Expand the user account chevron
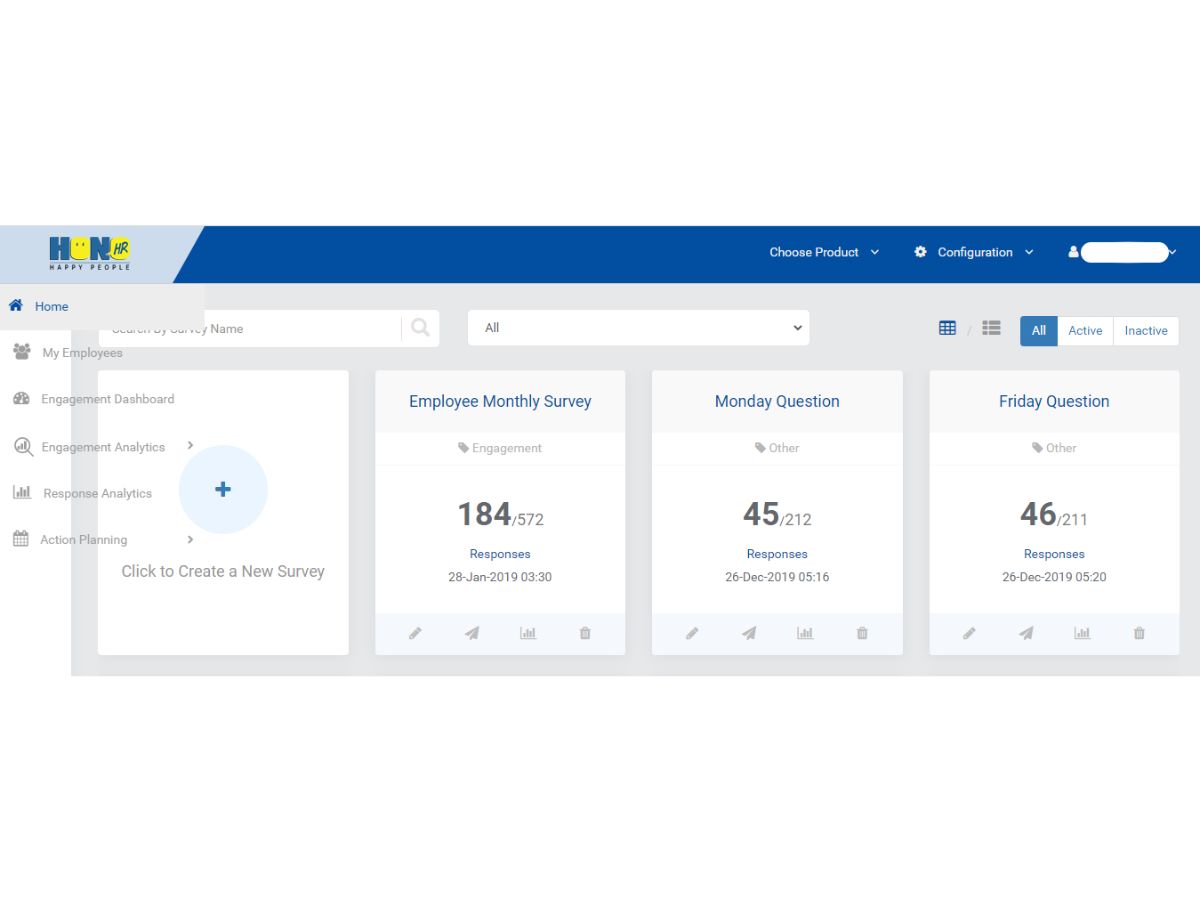1200x900 pixels. (1173, 252)
